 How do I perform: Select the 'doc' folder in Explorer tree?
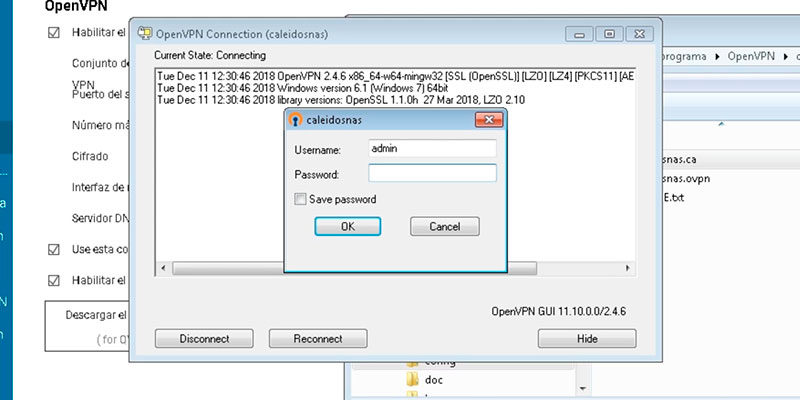tap(434, 380)
